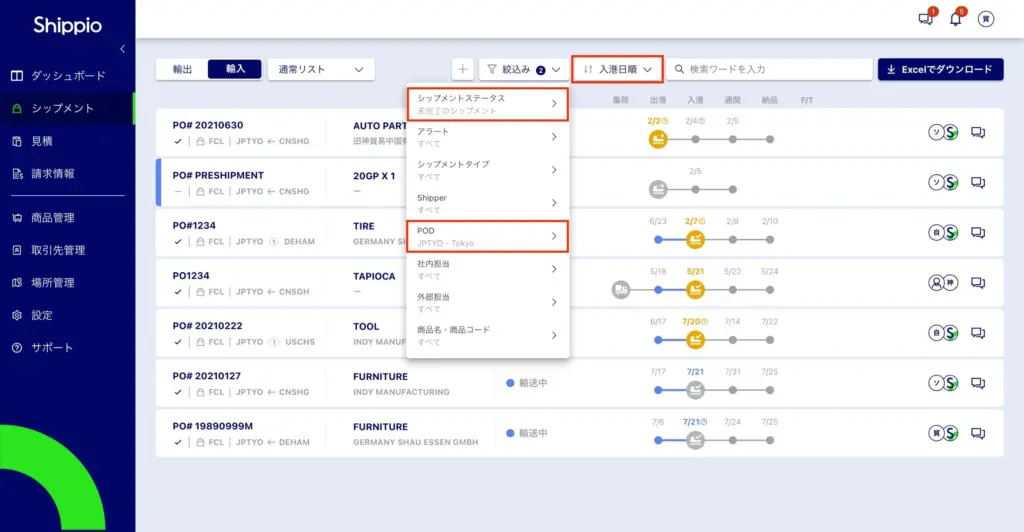
Task: Open the 絞込み filter dropdown
Action: 523,69
